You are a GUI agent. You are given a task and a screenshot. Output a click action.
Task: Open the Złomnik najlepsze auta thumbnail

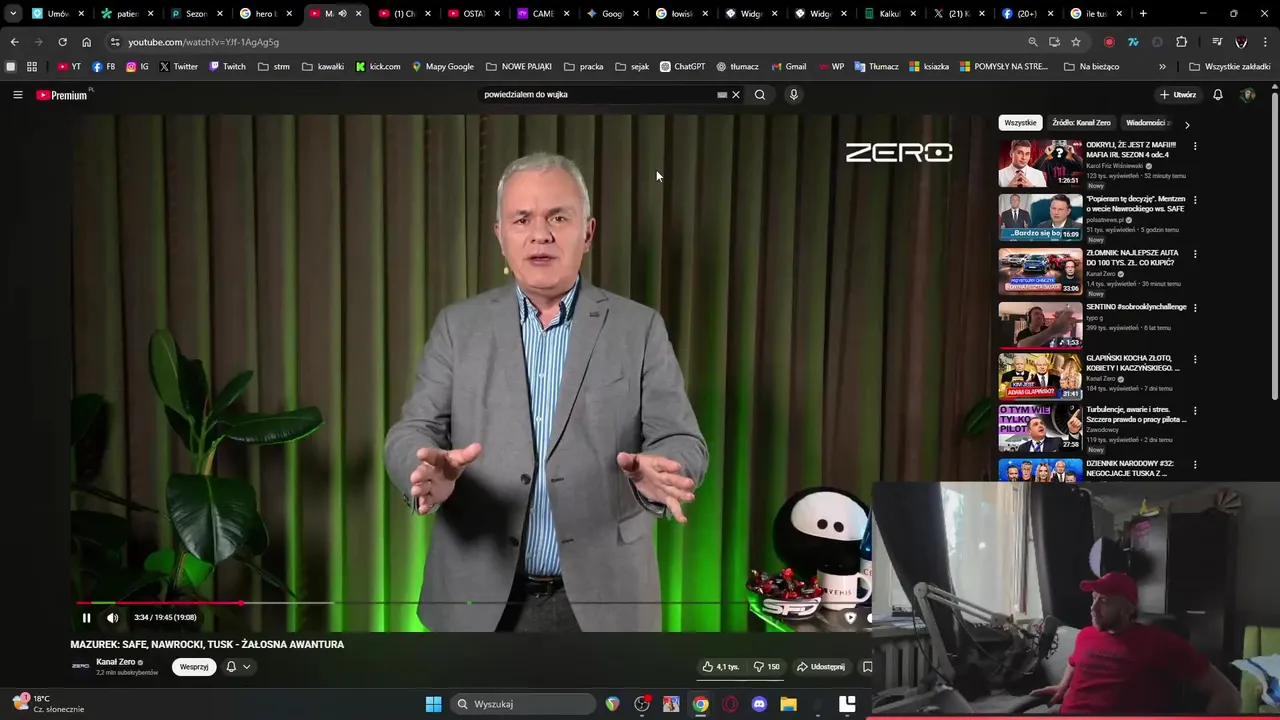pyautogui.click(x=1040, y=271)
